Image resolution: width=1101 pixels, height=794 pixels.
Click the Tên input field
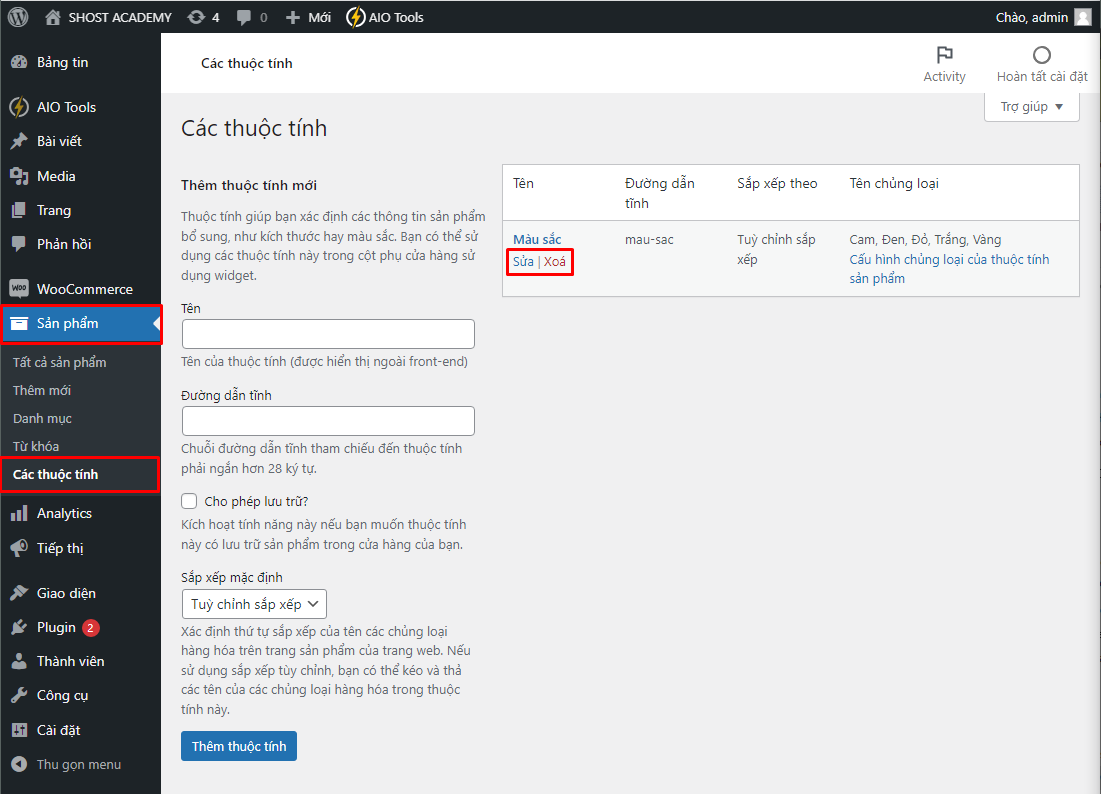pos(328,334)
